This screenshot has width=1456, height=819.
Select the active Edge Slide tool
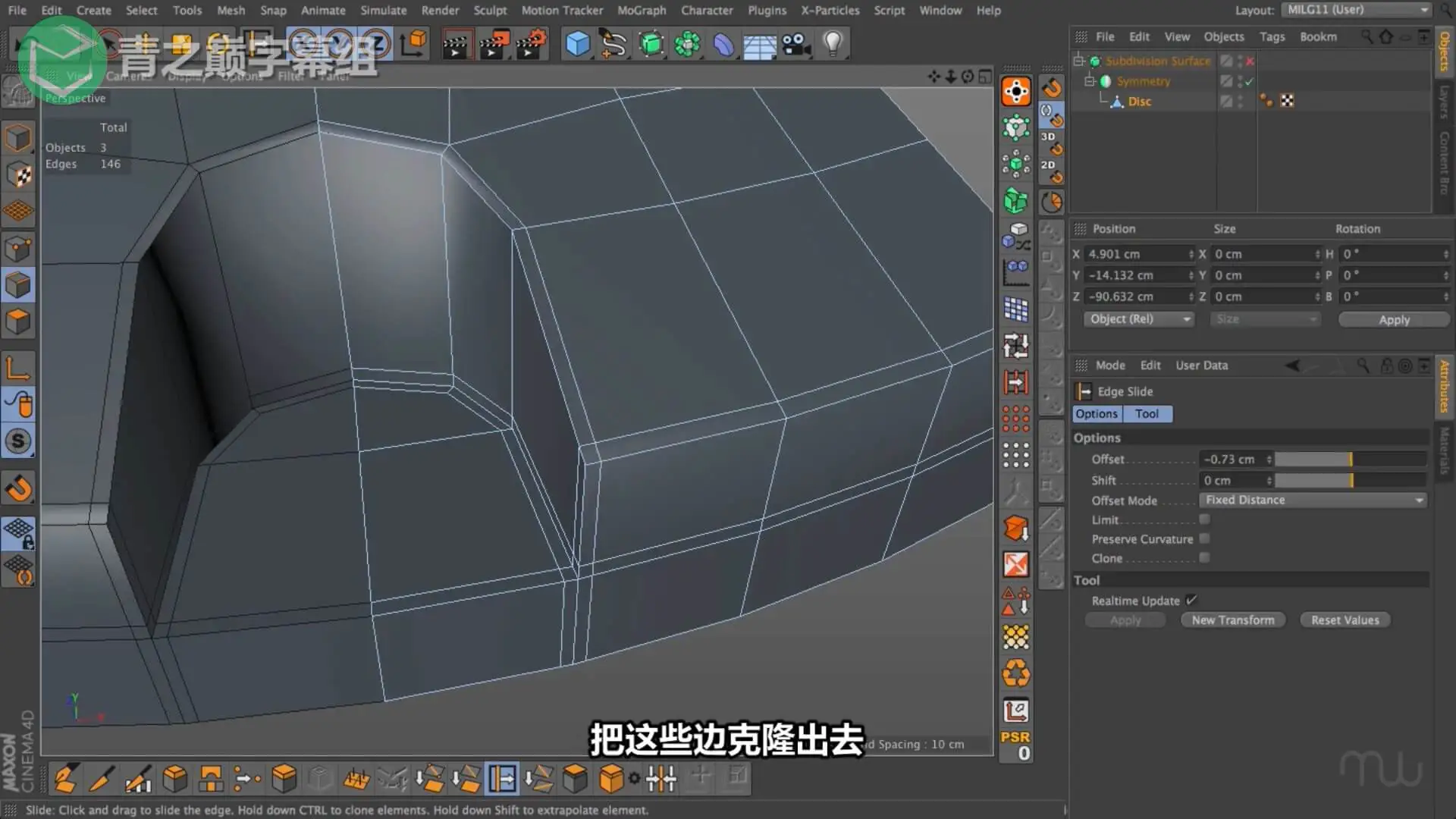click(x=502, y=778)
